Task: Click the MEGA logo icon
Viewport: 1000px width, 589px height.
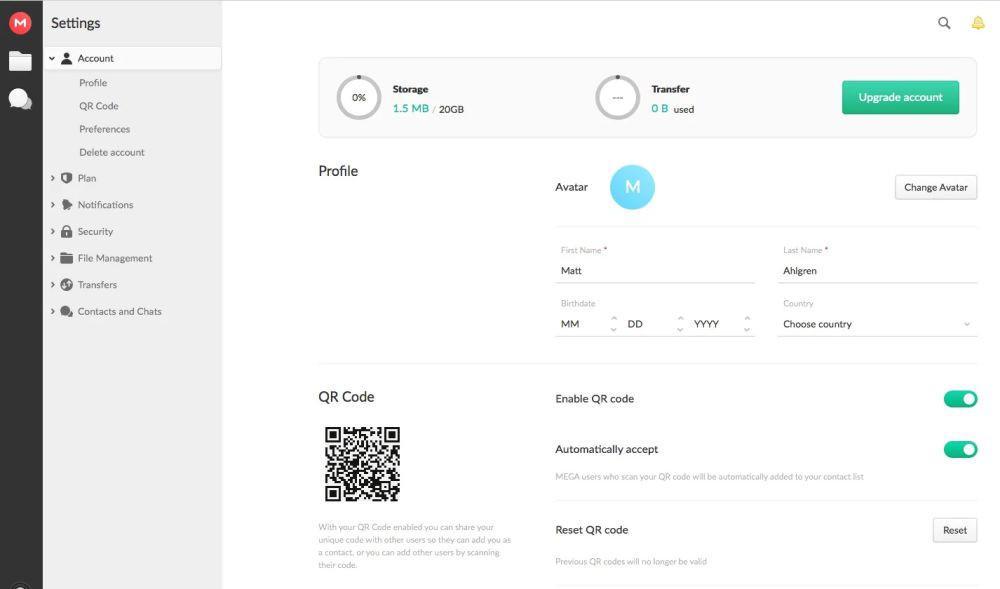Action: pos(20,23)
